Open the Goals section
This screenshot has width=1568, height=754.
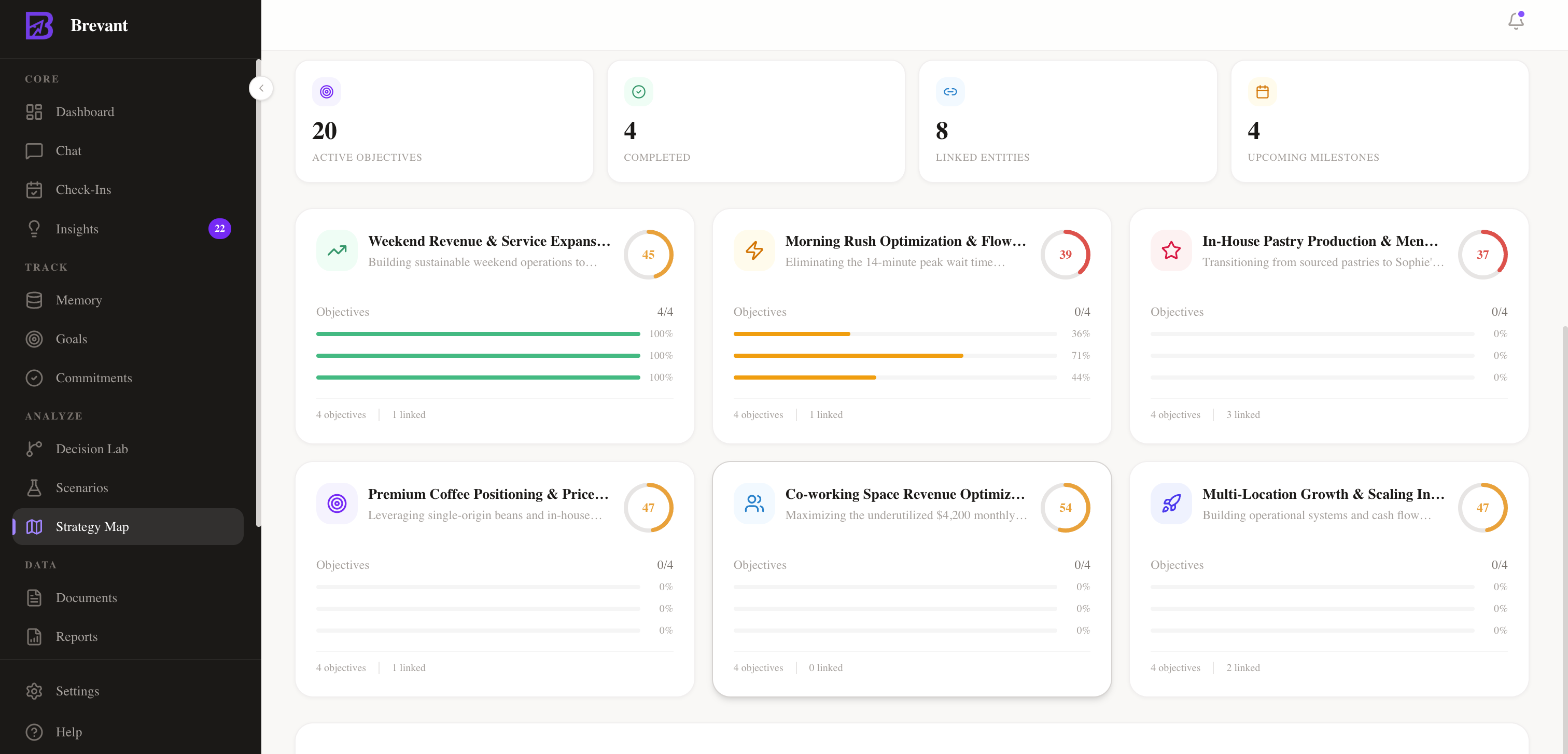[71, 339]
